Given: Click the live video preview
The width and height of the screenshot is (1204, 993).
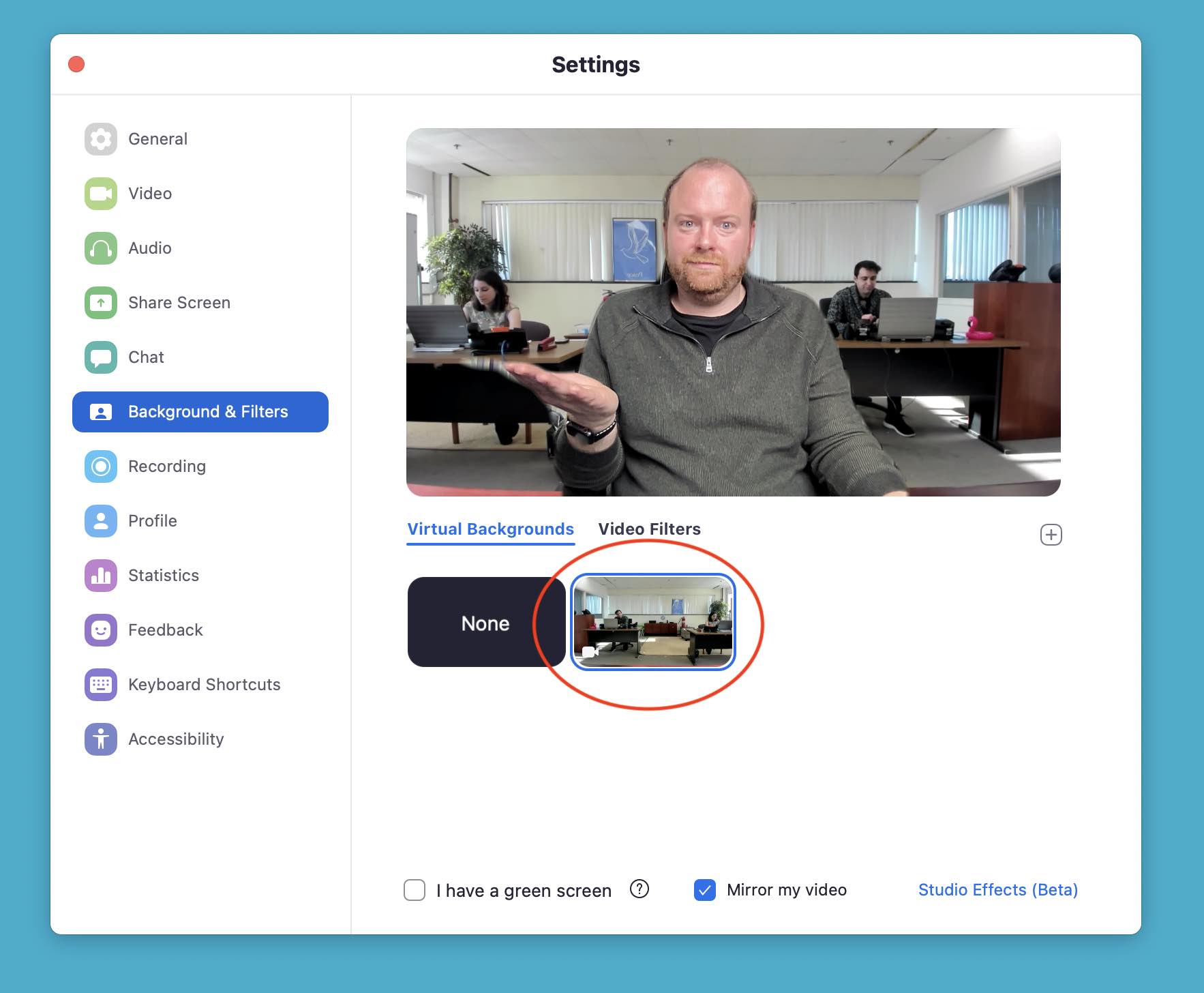Looking at the screenshot, I should 734,312.
